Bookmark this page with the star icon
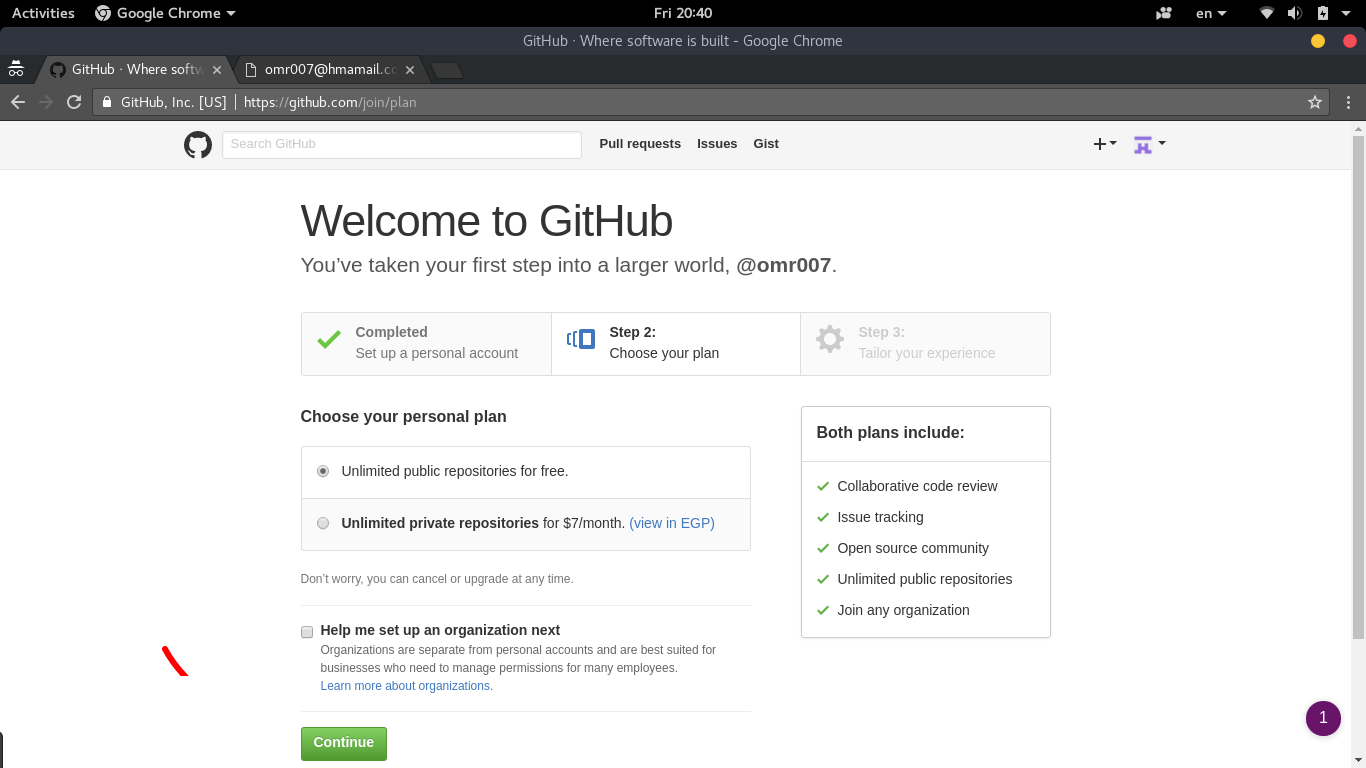This screenshot has width=1366, height=768. click(1315, 102)
